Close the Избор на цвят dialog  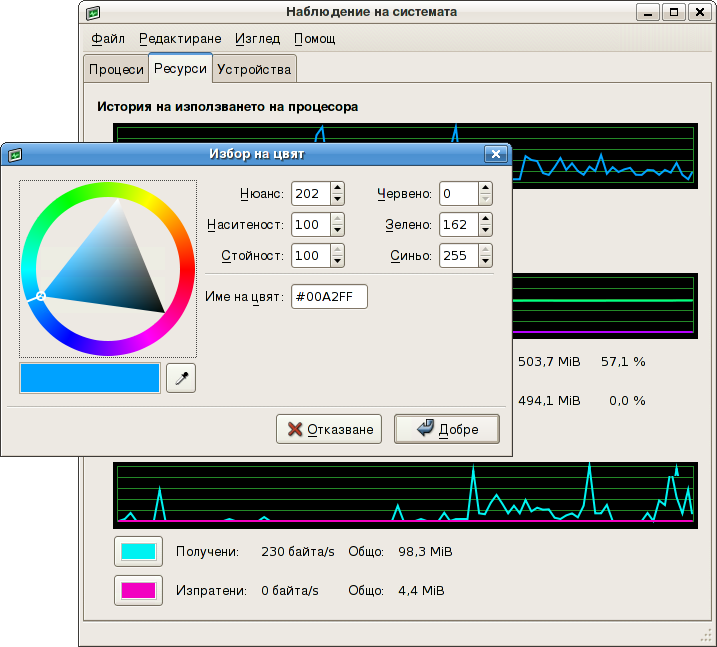pos(495,154)
